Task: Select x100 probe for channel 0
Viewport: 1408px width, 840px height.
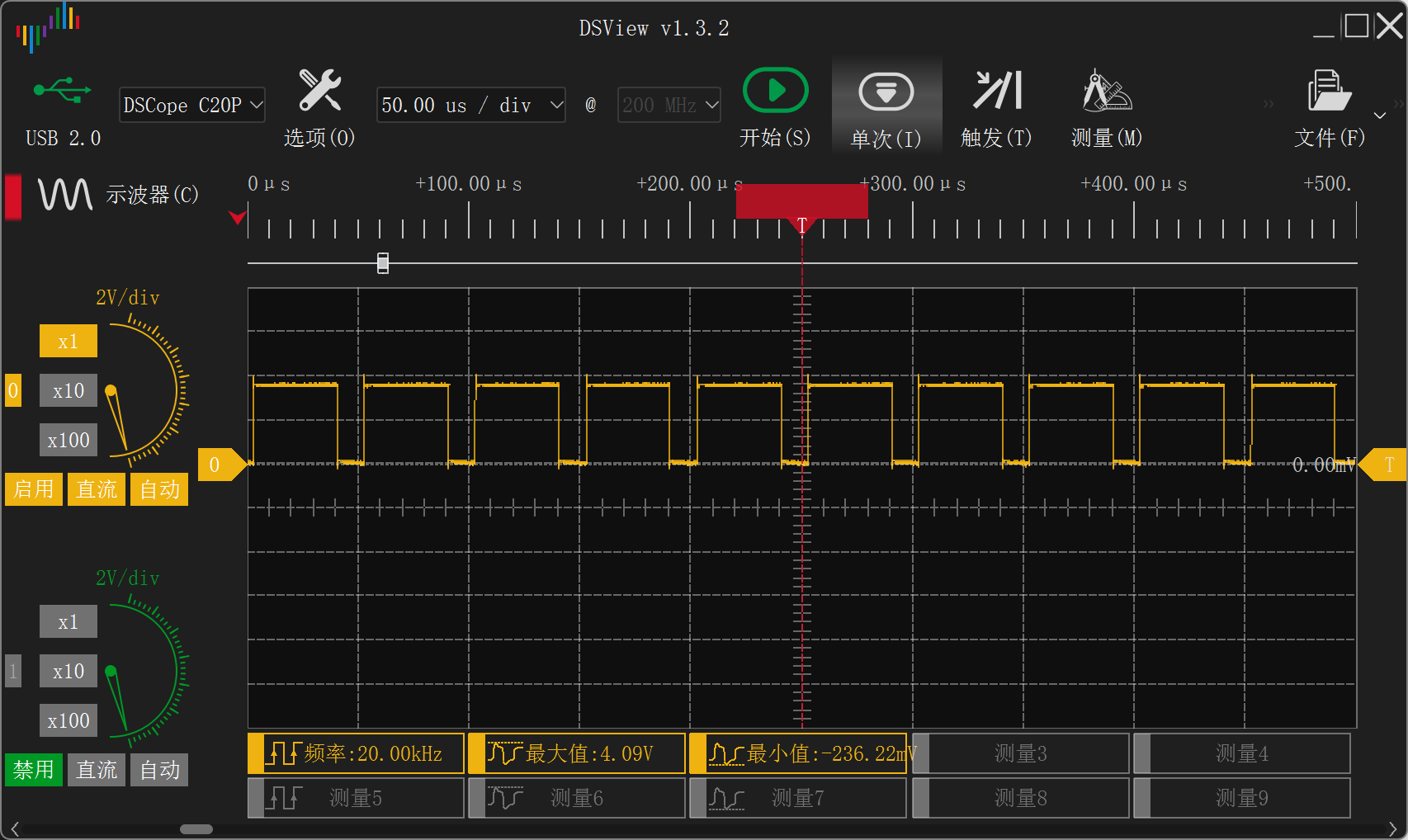Action: [69, 440]
